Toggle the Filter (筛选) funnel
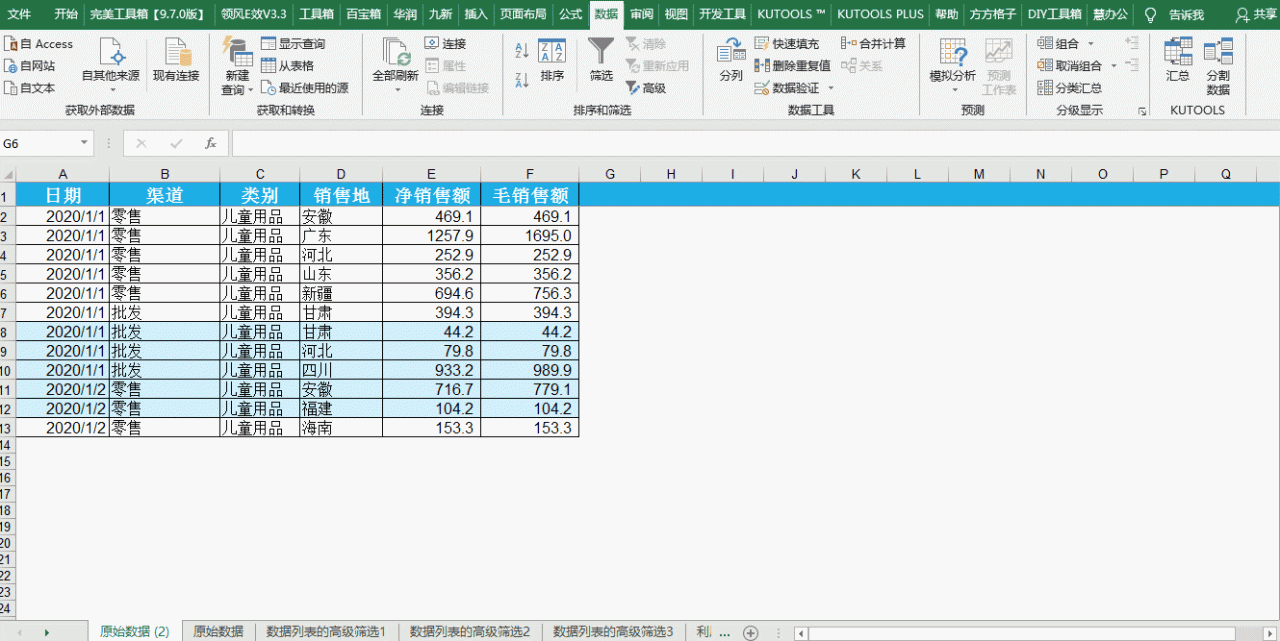Viewport: 1280px width, 641px height. click(x=601, y=60)
